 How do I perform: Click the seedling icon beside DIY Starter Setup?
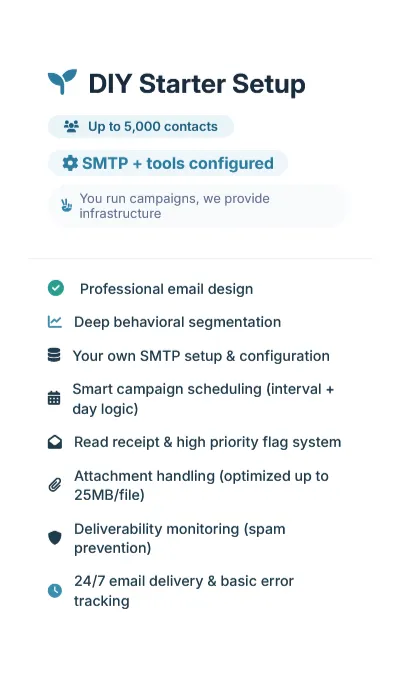click(62, 82)
